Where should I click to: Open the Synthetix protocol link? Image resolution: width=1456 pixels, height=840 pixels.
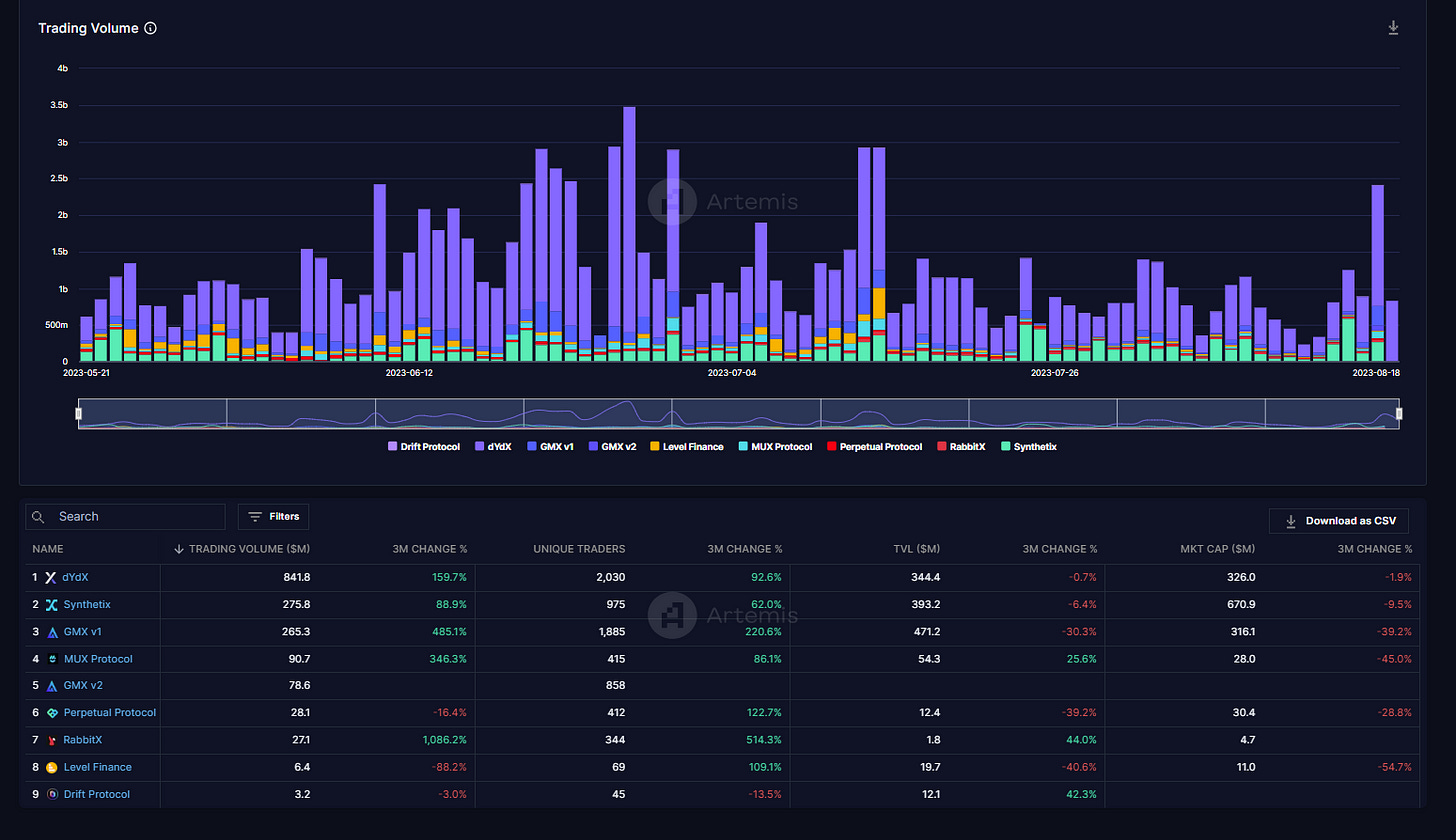click(x=87, y=605)
